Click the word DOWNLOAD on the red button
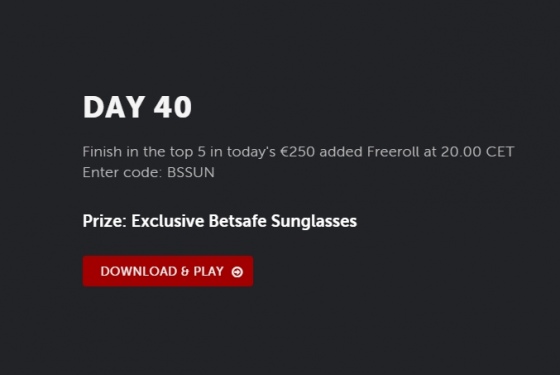The image size is (560, 375). (x=139, y=271)
